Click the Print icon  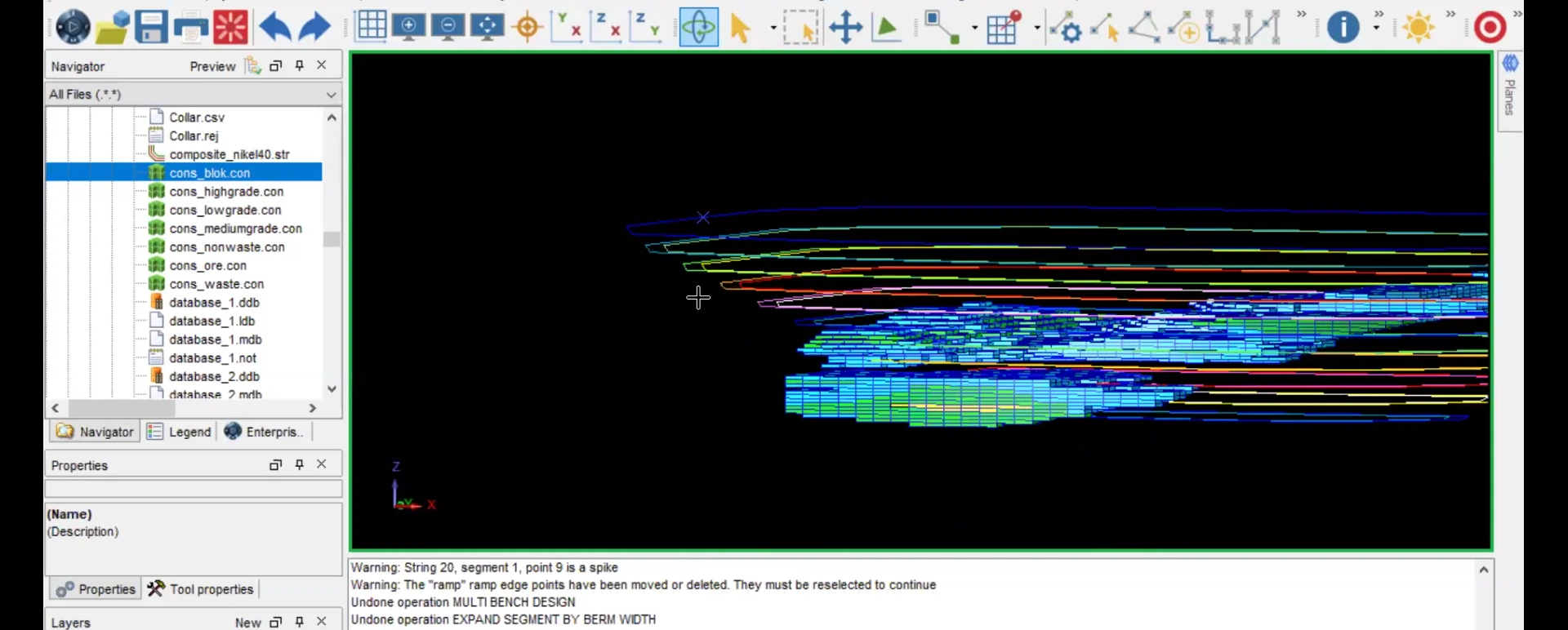(x=191, y=27)
